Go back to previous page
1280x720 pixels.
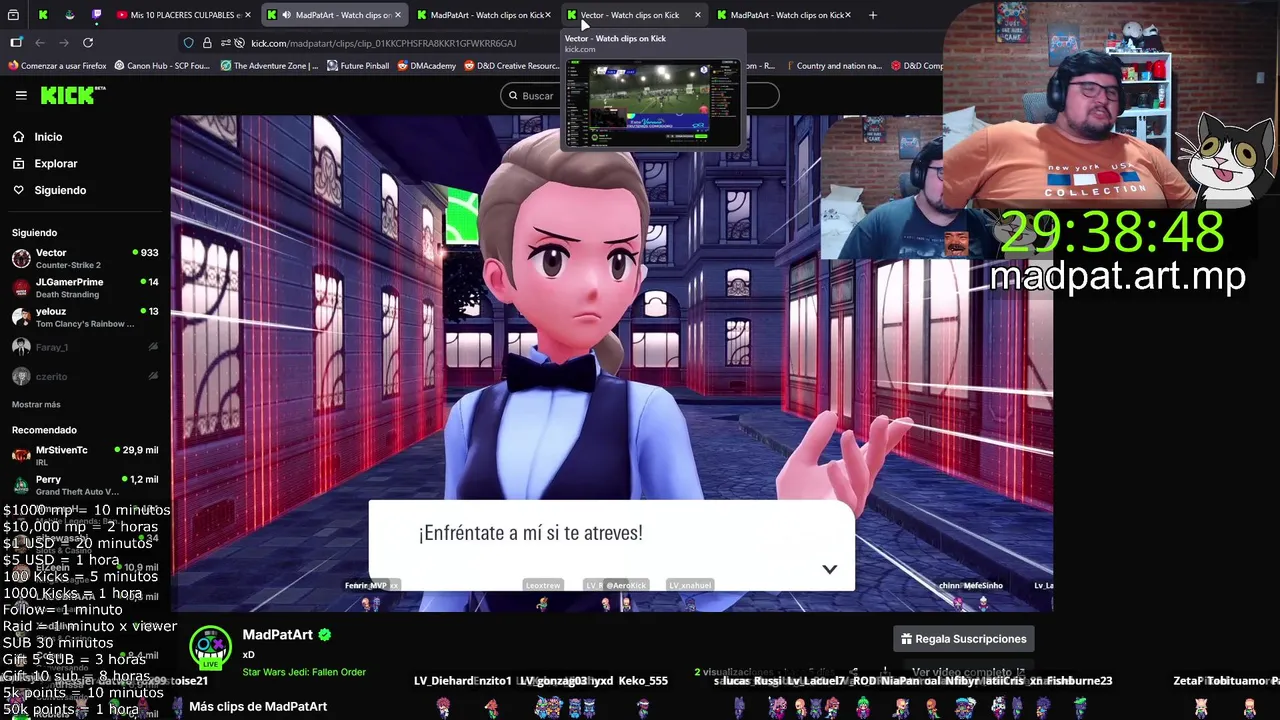coord(40,43)
